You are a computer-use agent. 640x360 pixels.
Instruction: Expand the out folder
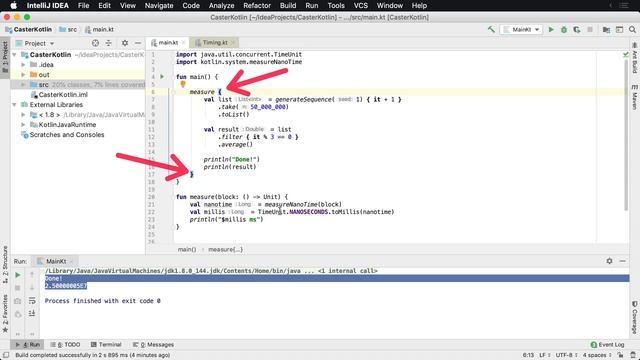pyautogui.click(x=23, y=75)
